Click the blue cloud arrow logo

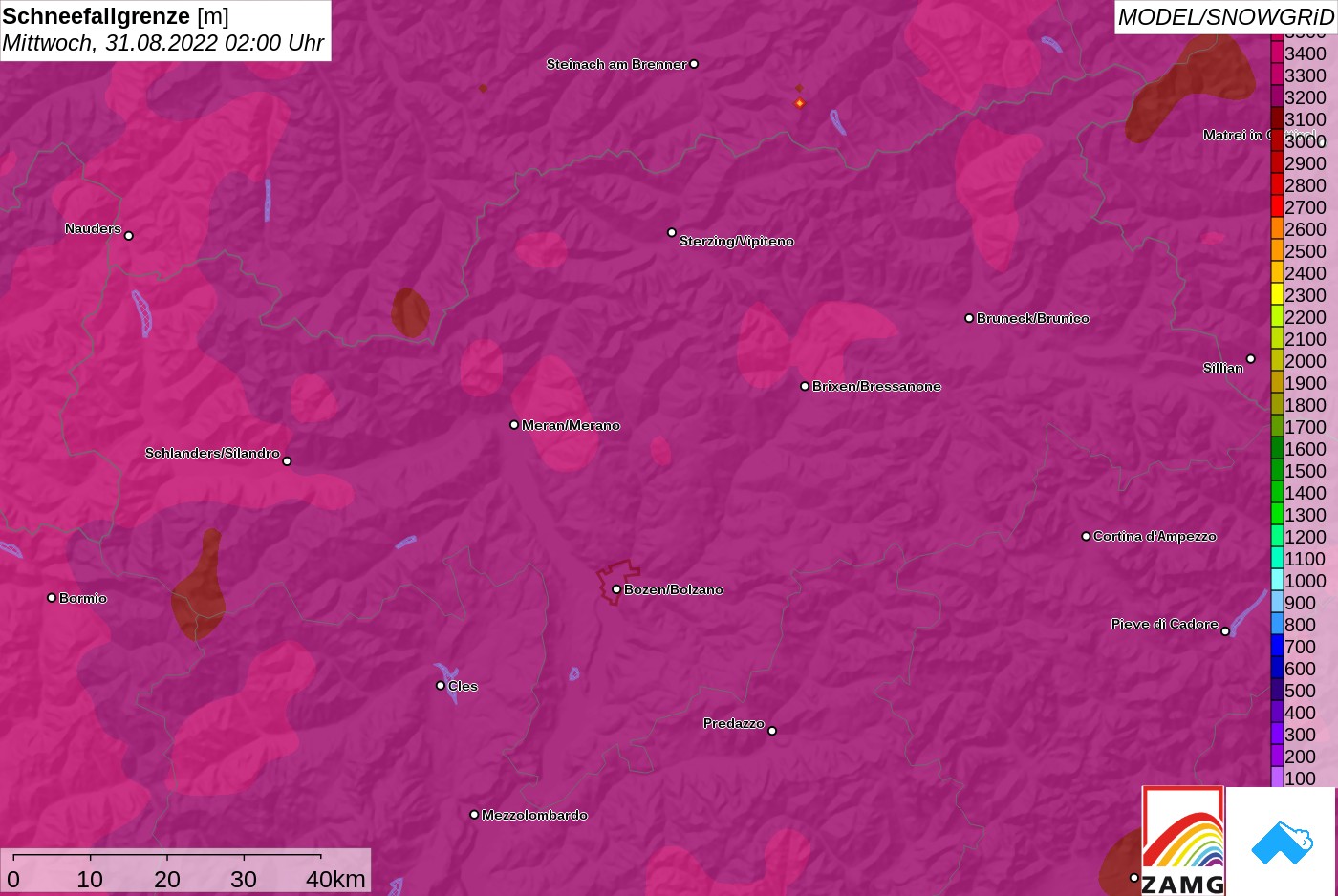1282,843
